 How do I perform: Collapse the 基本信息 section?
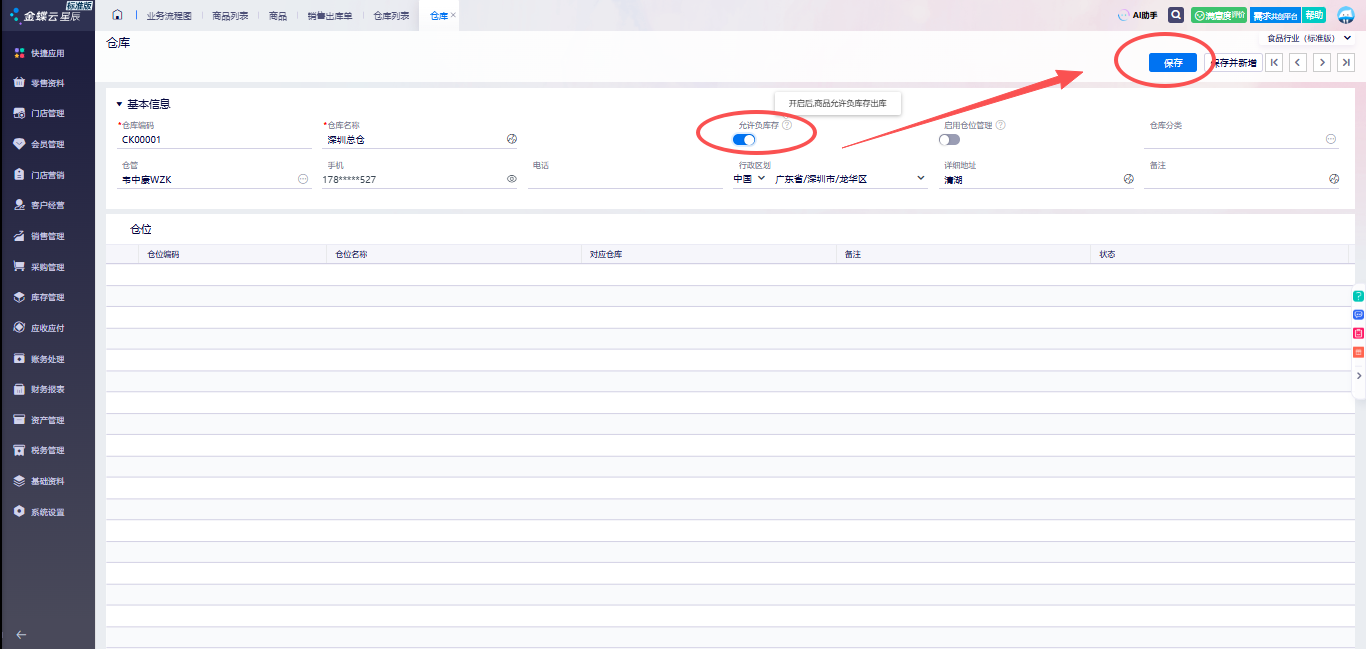[x=120, y=104]
